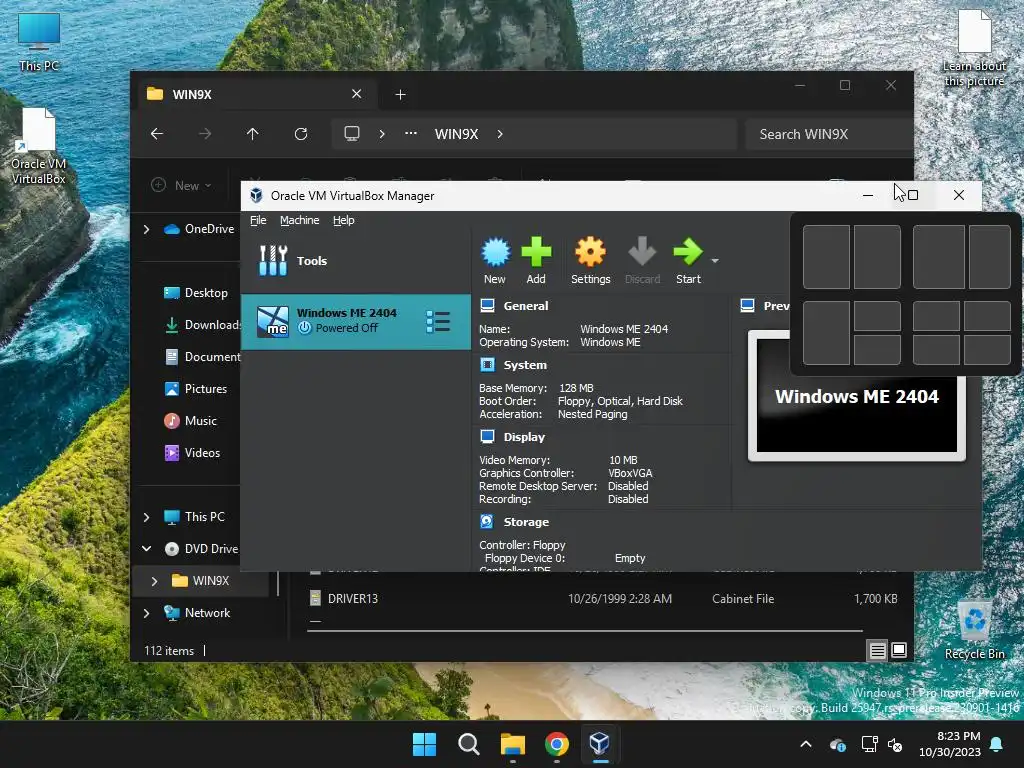Open the Recycle Bin desktop icon

tap(974, 631)
